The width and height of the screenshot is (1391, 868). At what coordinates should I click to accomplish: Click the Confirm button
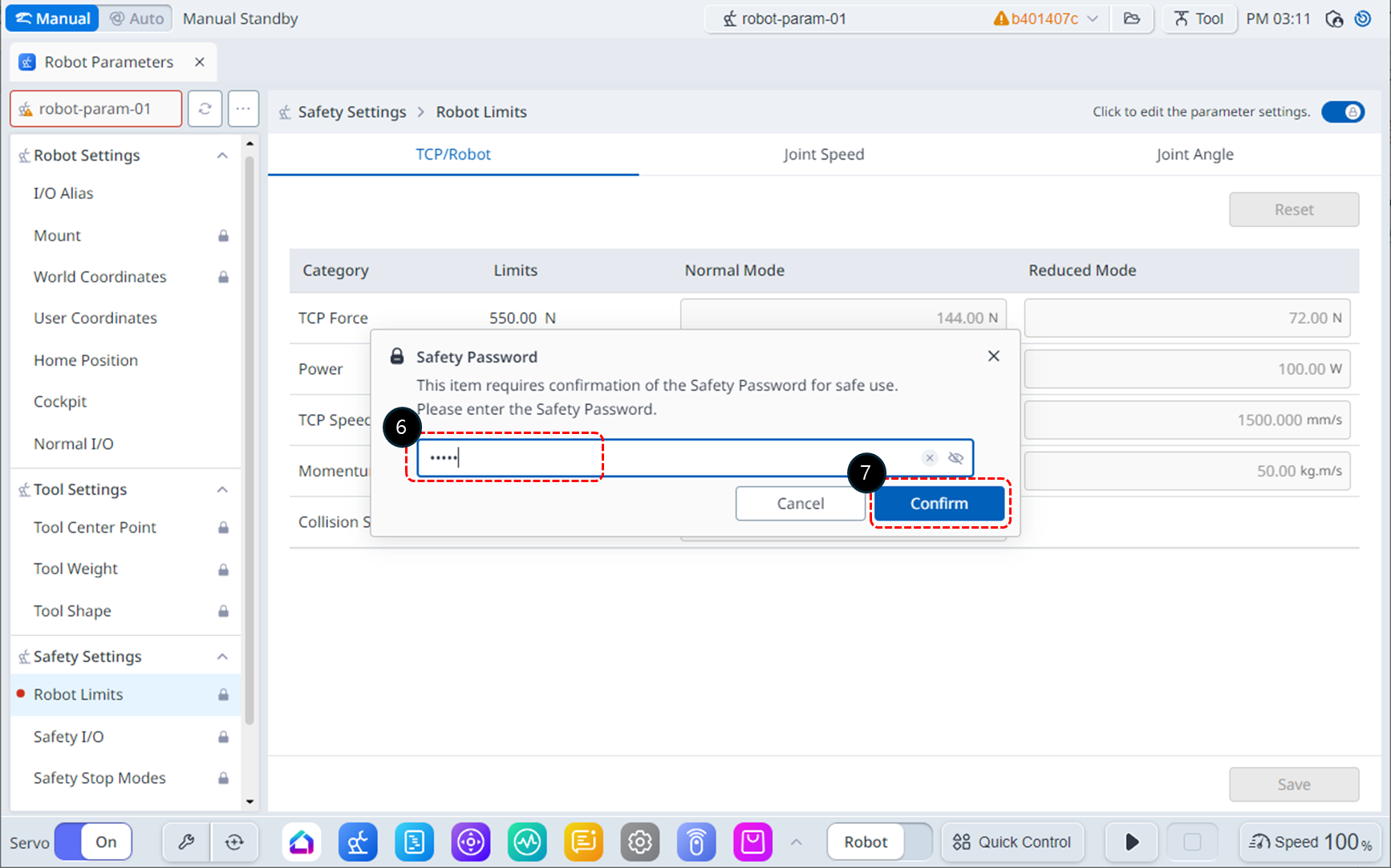click(x=939, y=504)
